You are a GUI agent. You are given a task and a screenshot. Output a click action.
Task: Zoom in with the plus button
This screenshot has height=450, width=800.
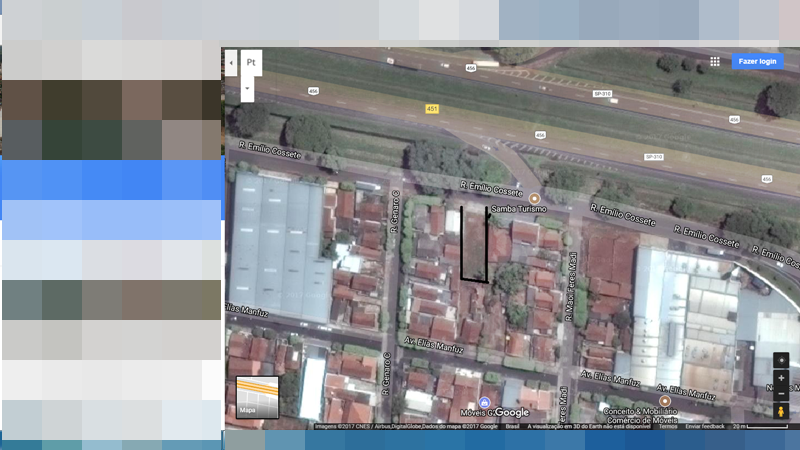(781, 378)
